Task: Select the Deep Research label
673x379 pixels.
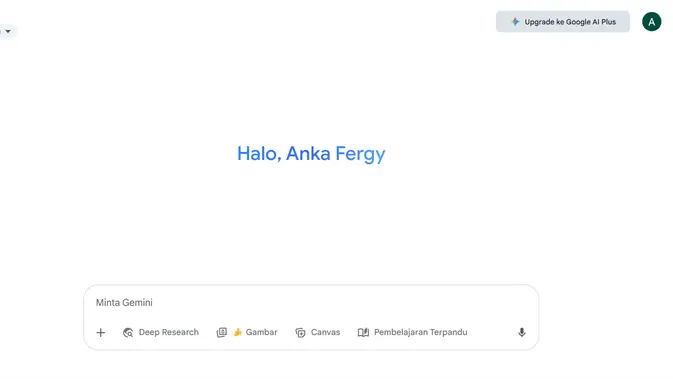Action: point(169,332)
